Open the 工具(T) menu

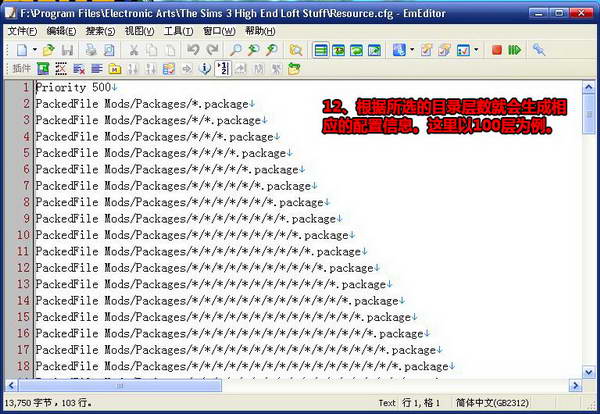pos(178,31)
